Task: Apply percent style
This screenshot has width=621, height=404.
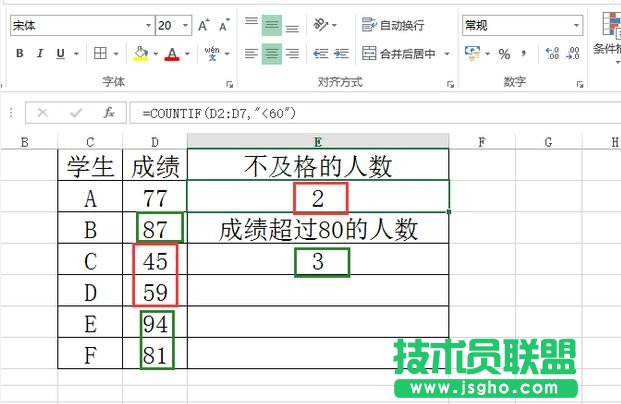Action: 504,54
